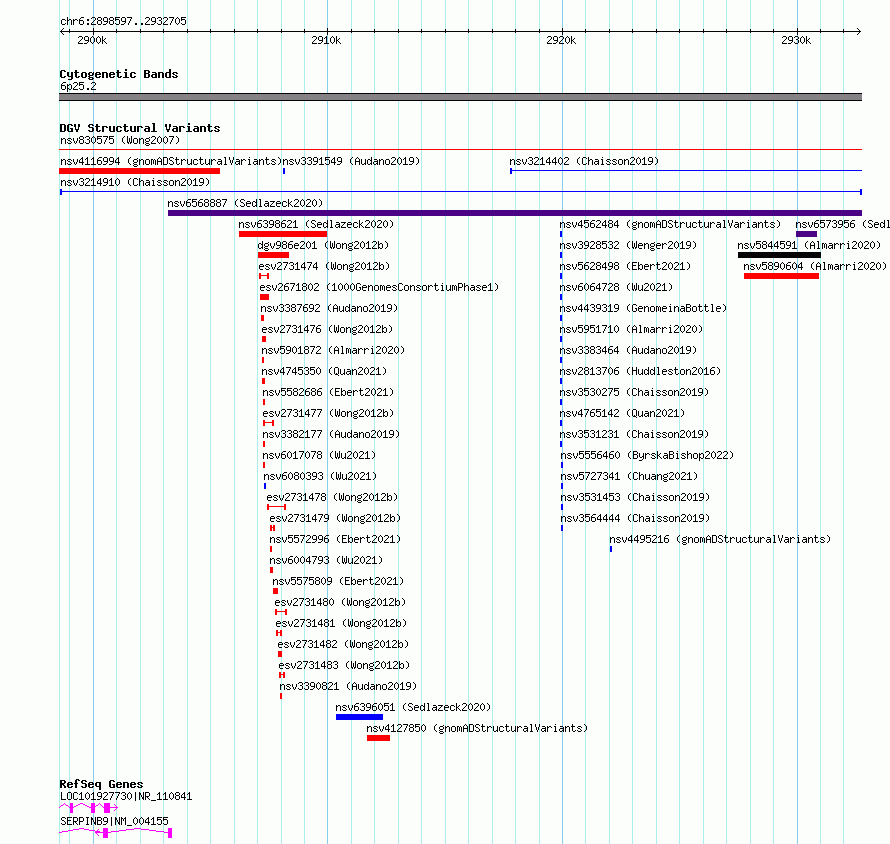Open nsv4562484 (gnomADStructuralVariants) label
This screenshot has height=844, width=890.
670,224
